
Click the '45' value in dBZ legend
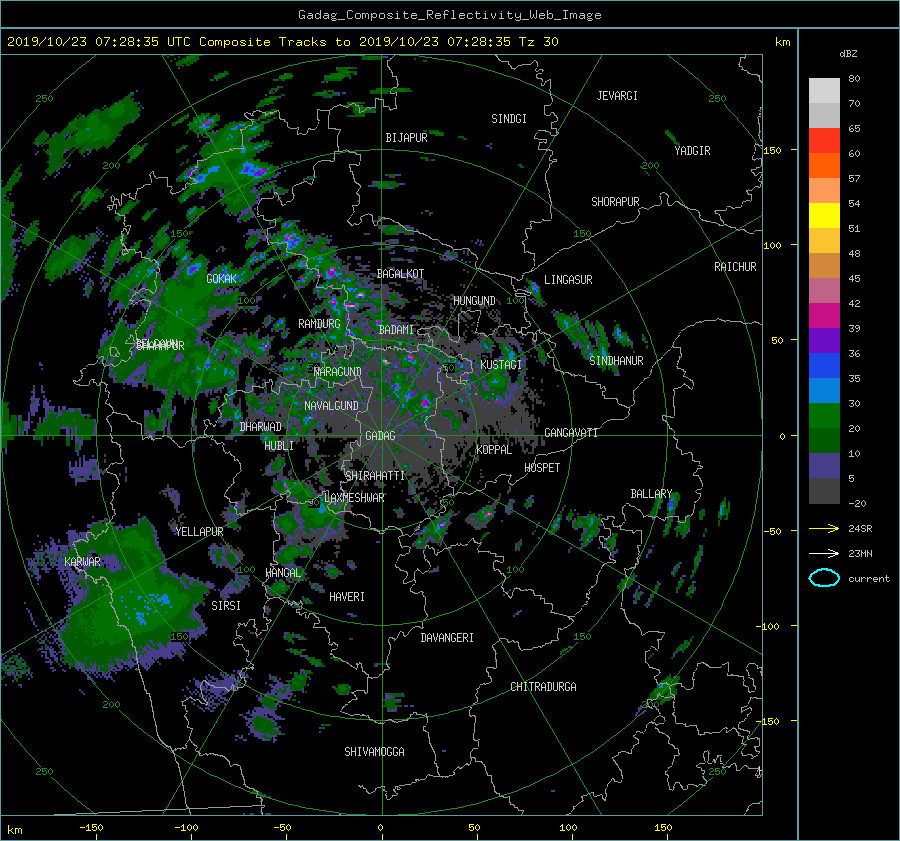pos(854,279)
